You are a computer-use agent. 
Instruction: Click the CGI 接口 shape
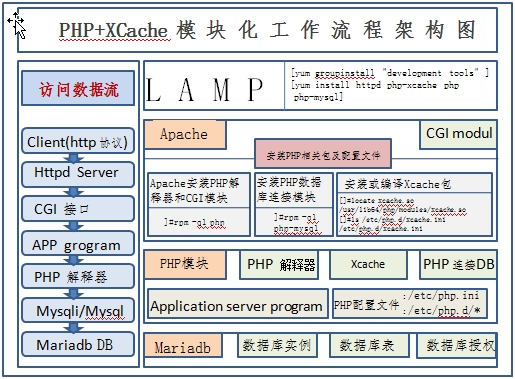pyautogui.click(x=78, y=209)
